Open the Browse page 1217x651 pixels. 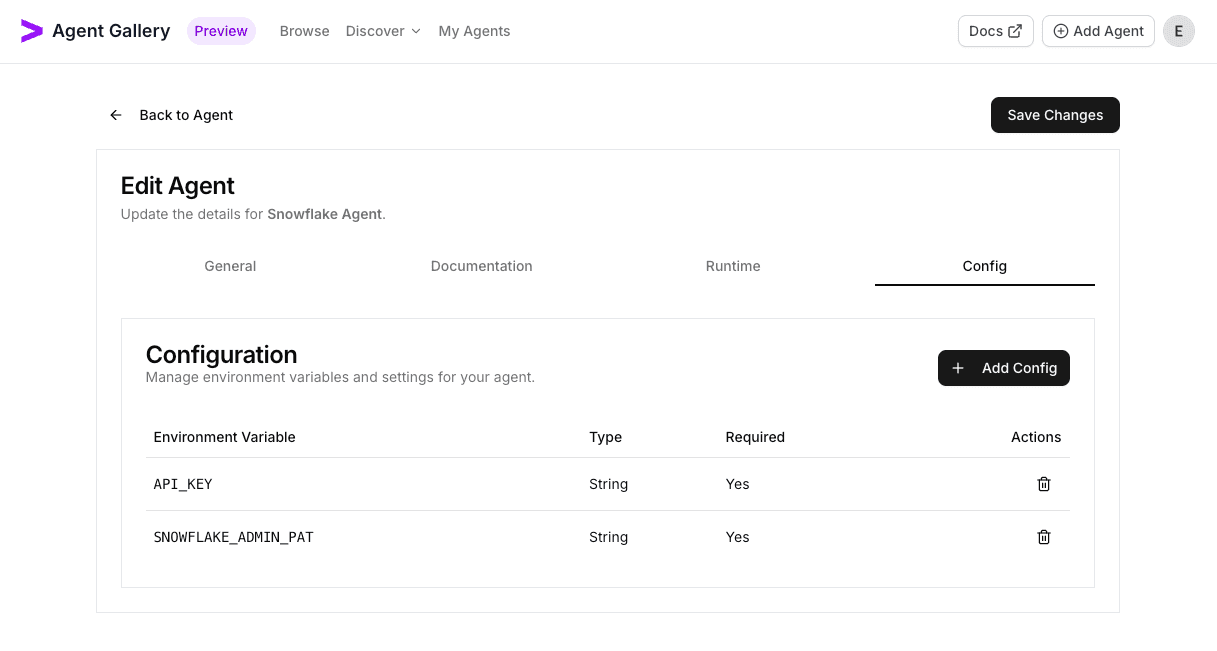coord(304,31)
